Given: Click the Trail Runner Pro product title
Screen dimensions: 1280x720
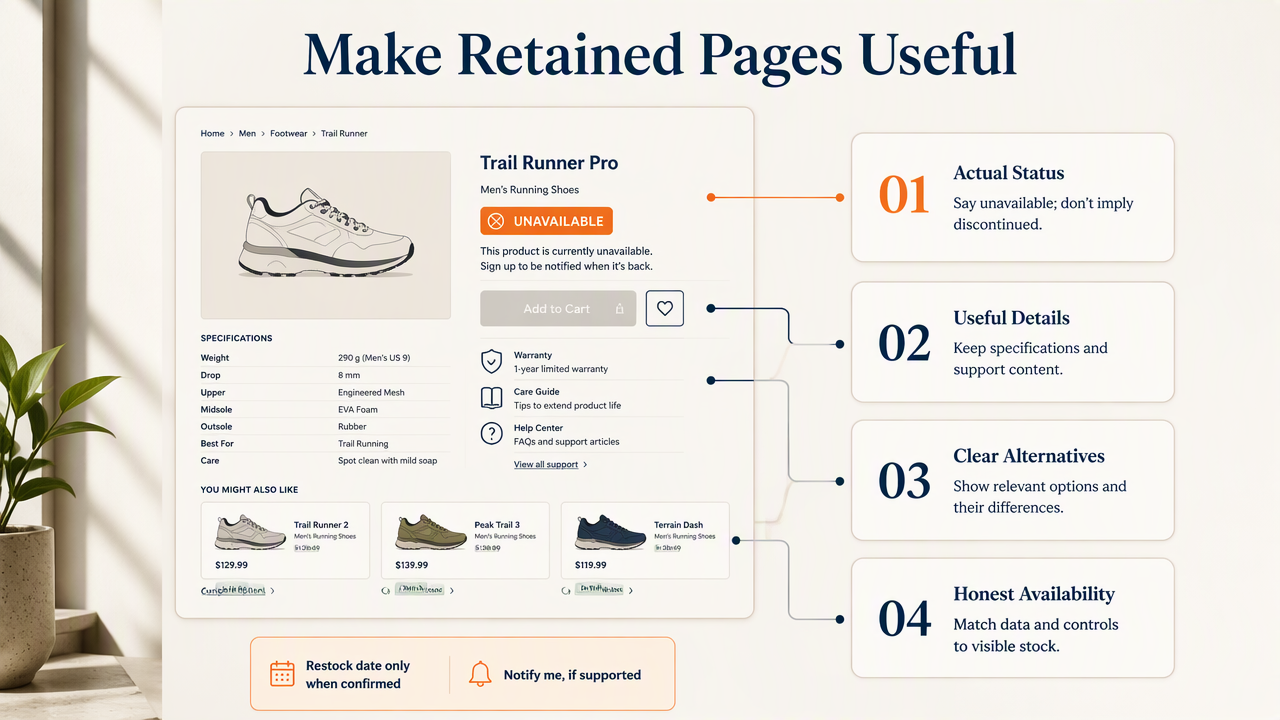Looking at the screenshot, I should (x=549, y=163).
